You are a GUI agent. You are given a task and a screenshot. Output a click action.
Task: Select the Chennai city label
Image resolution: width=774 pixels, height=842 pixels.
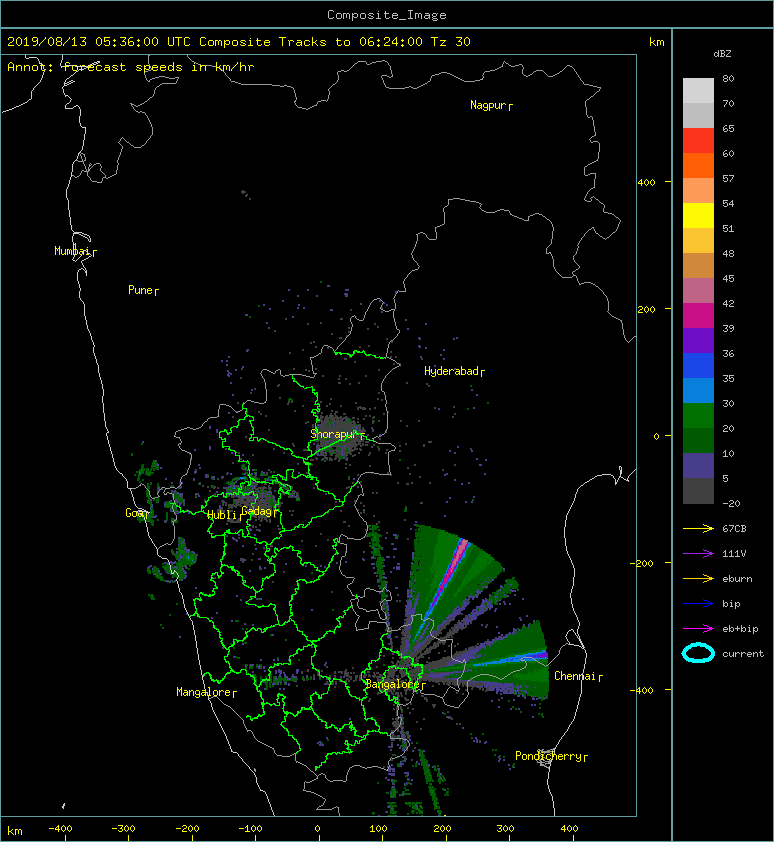575,676
